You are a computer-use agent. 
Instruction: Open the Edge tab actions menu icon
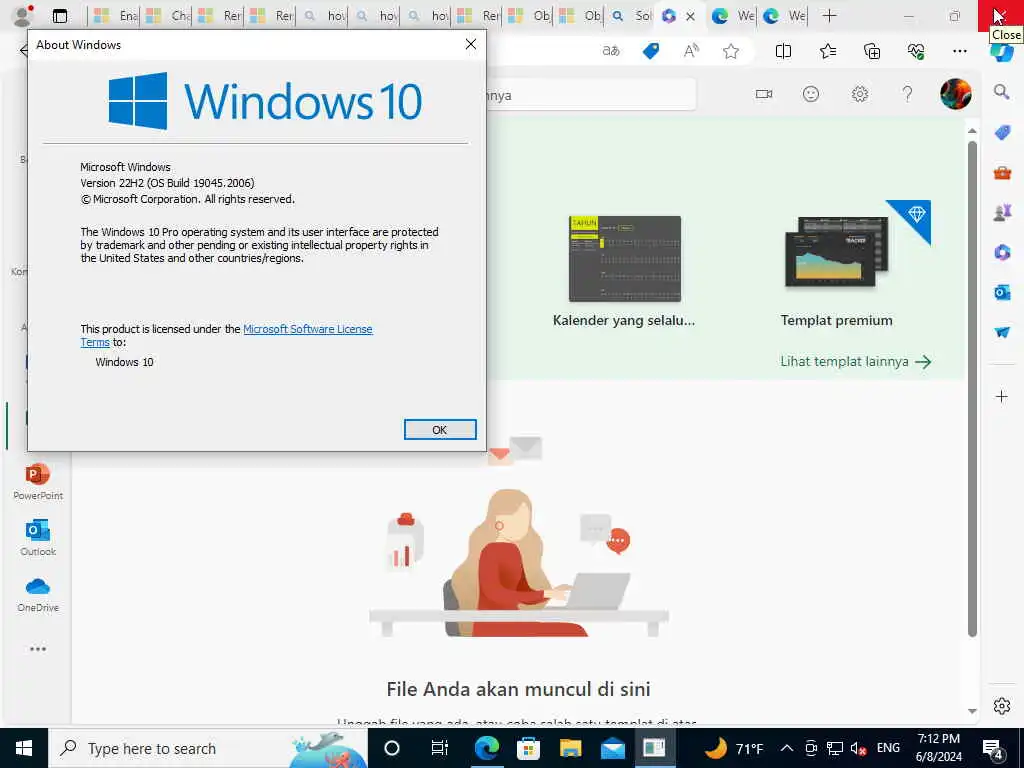(59, 16)
